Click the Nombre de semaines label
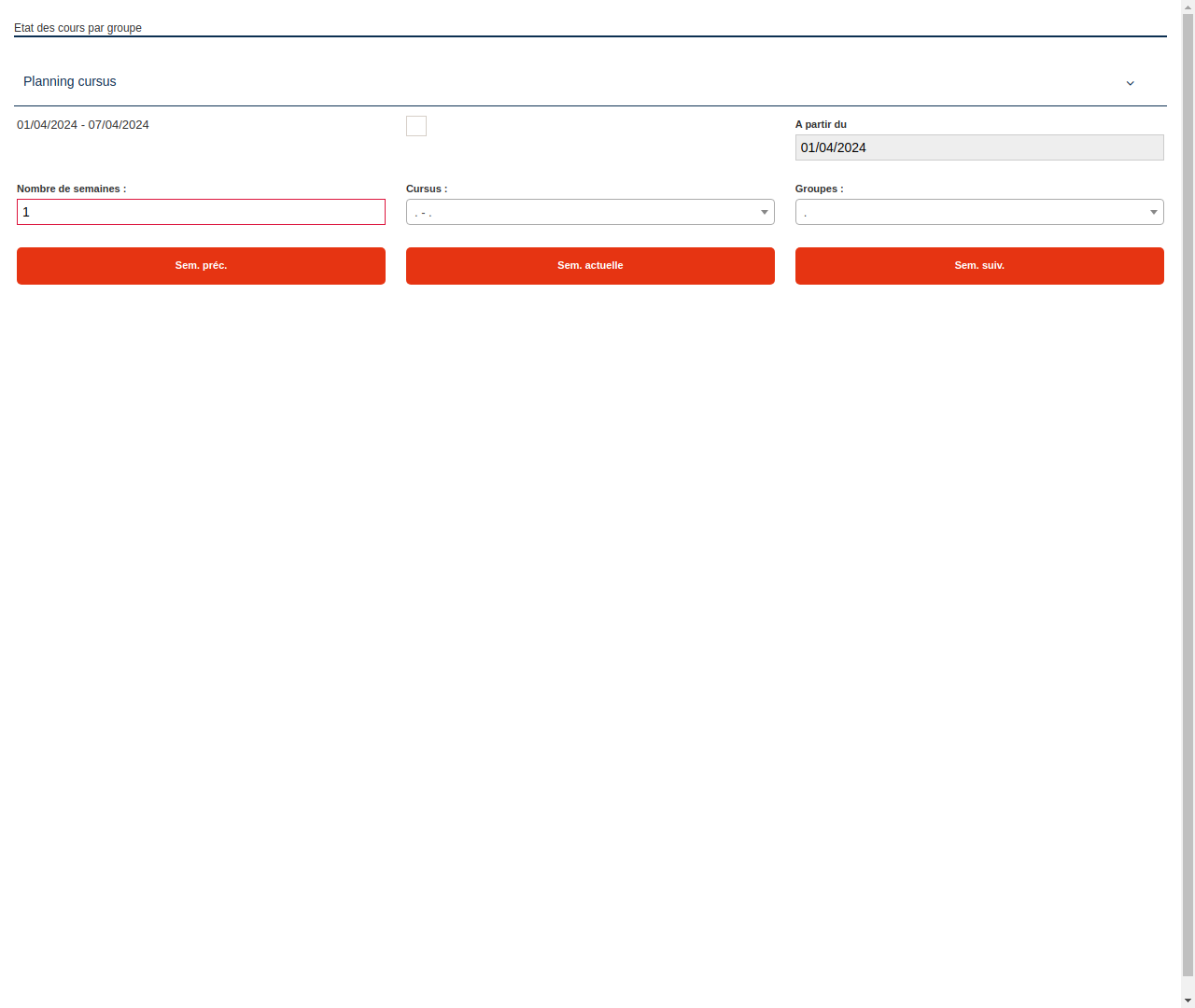Image resolution: width=1195 pixels, height=1008 pixels. coord(72,189)
